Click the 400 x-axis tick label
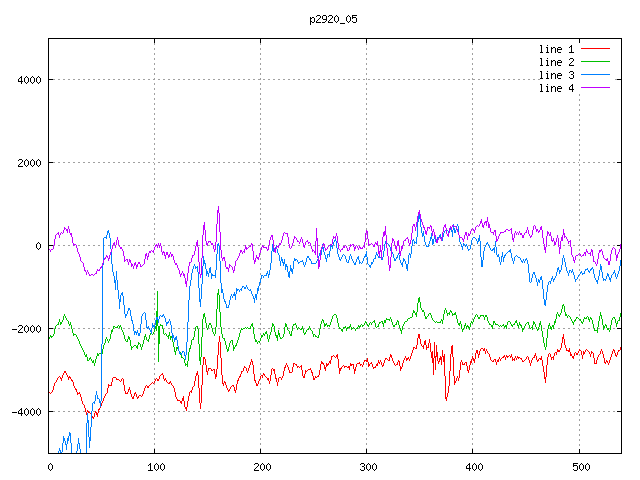 (473, 466)
